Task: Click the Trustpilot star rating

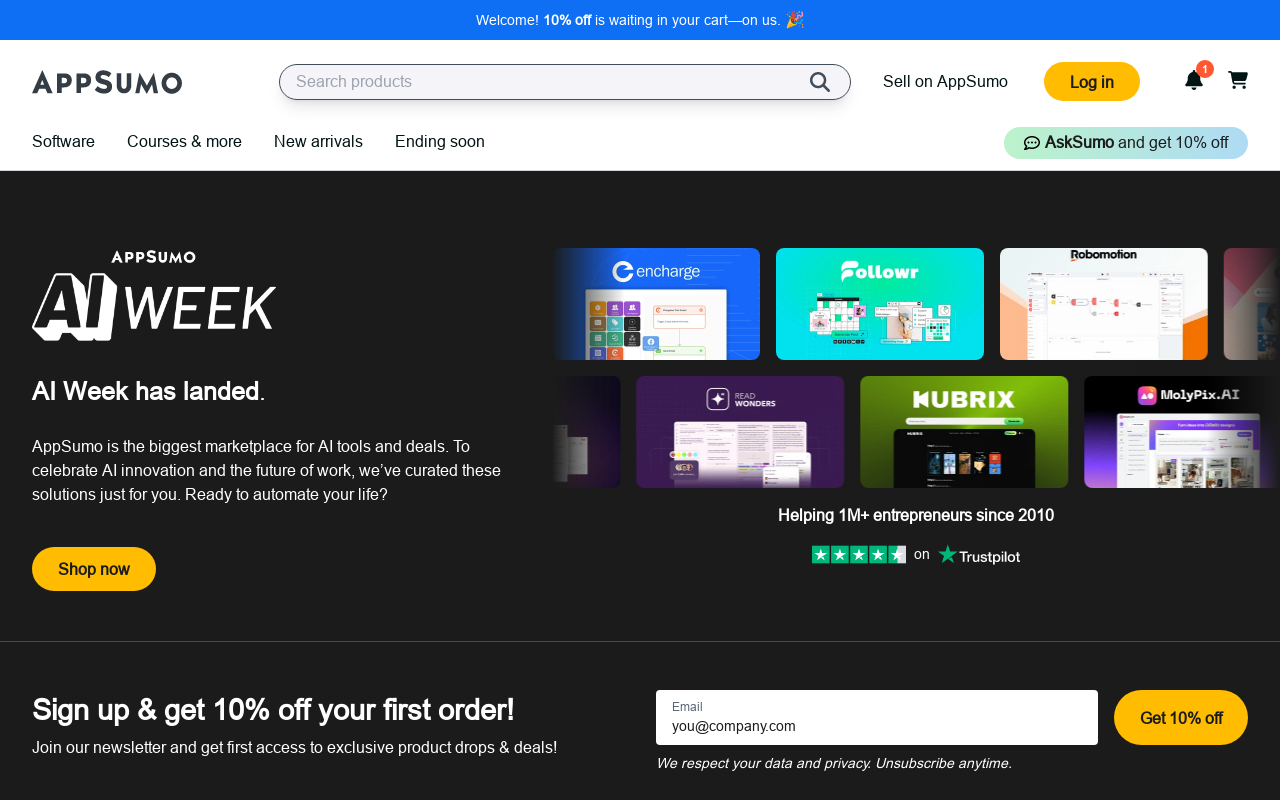Action: 859,554
